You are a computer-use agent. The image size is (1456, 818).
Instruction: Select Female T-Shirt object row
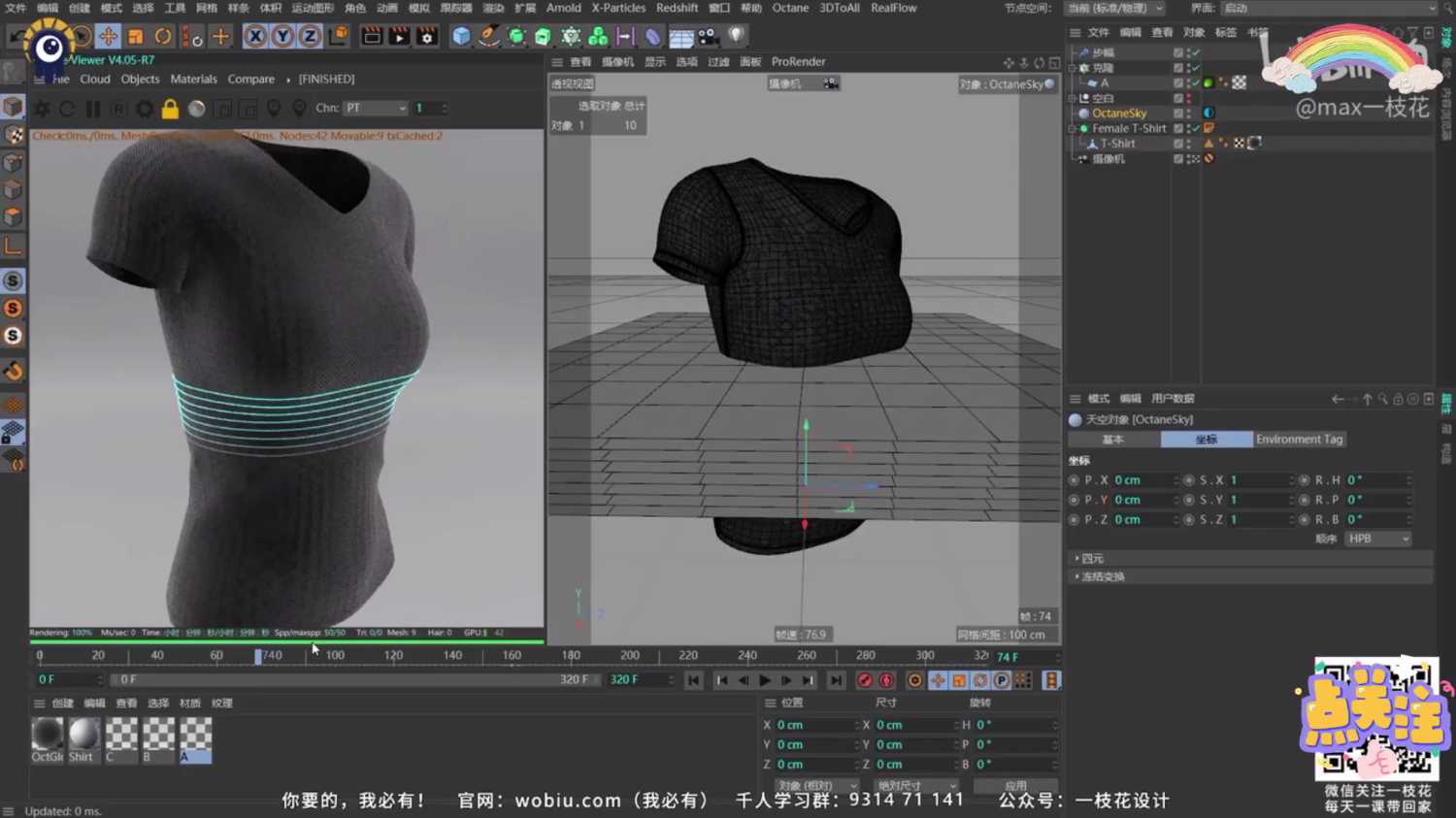1129,128
